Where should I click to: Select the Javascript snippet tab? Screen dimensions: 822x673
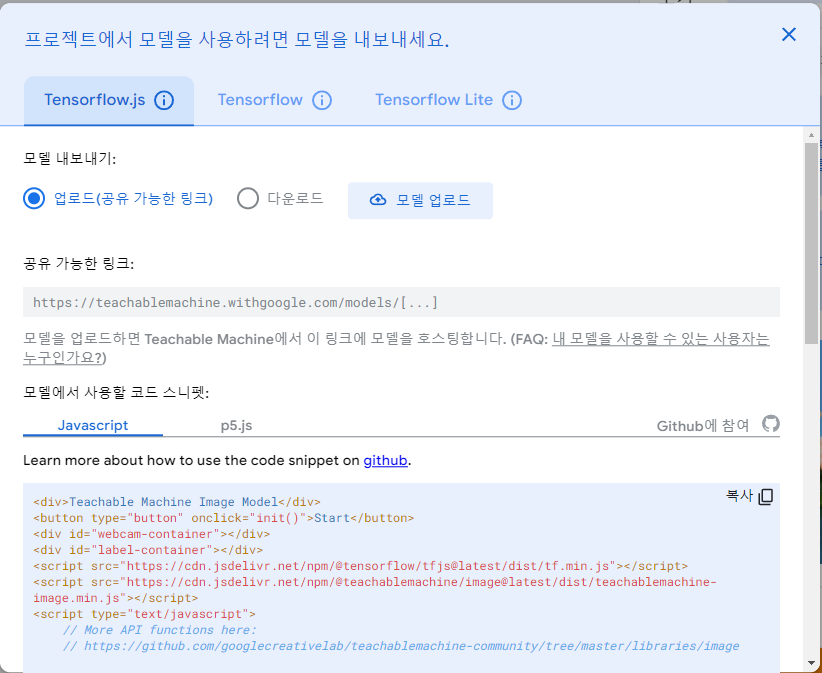click(93, 425)
